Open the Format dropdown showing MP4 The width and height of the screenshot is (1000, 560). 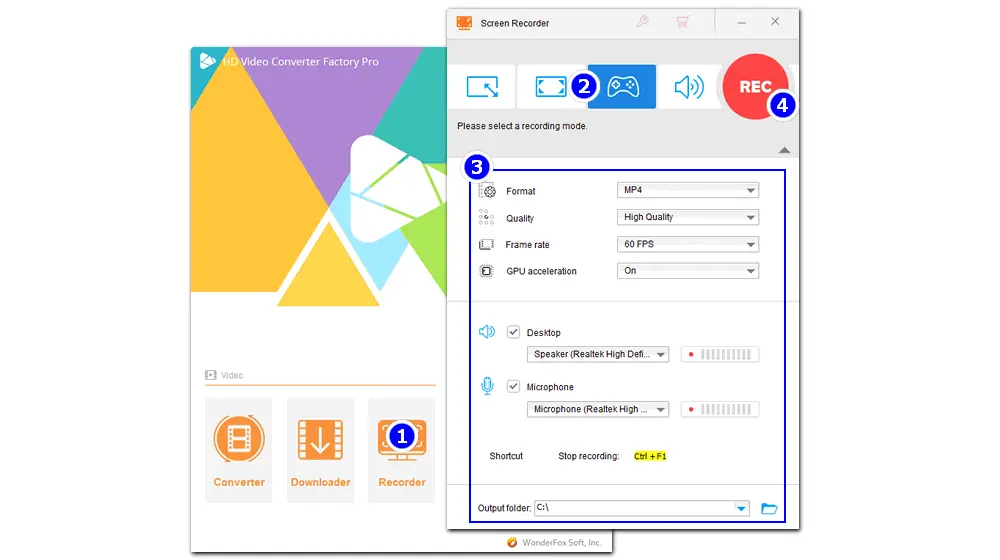click(x=688, y=190)
